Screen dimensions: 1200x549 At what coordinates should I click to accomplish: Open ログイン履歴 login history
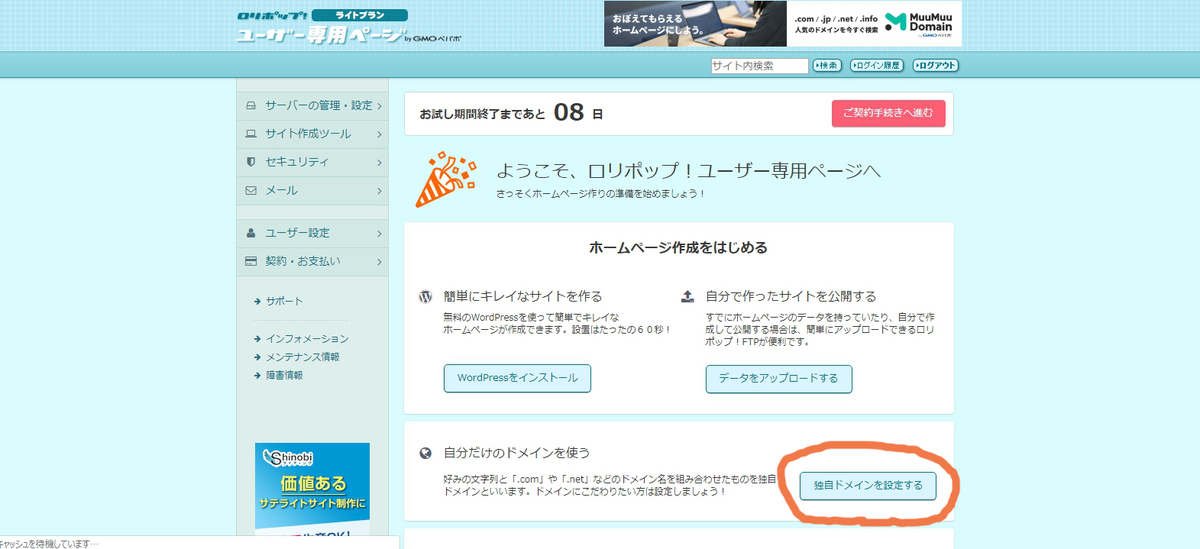877,66
